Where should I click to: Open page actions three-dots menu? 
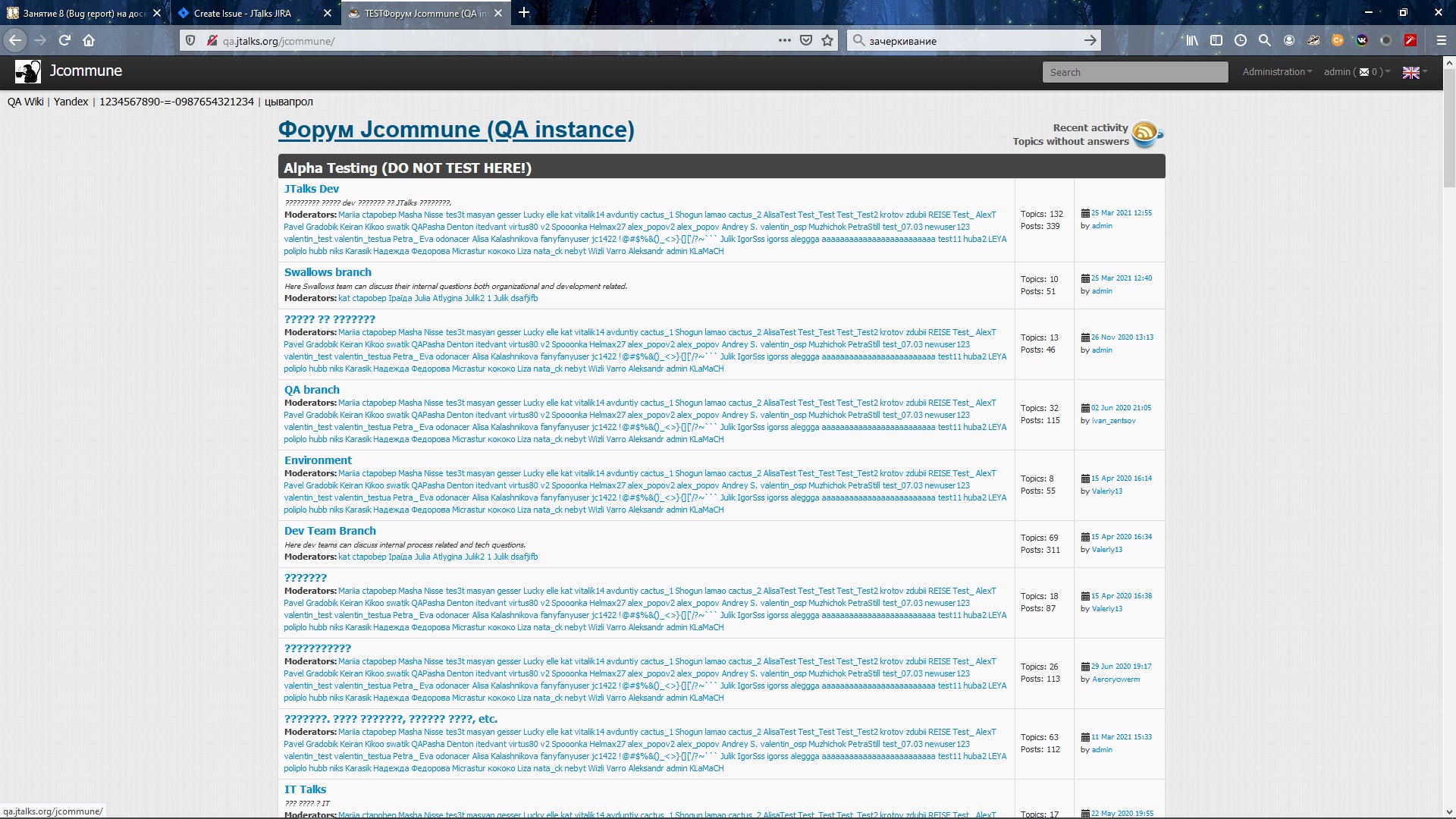click(785, 40)
